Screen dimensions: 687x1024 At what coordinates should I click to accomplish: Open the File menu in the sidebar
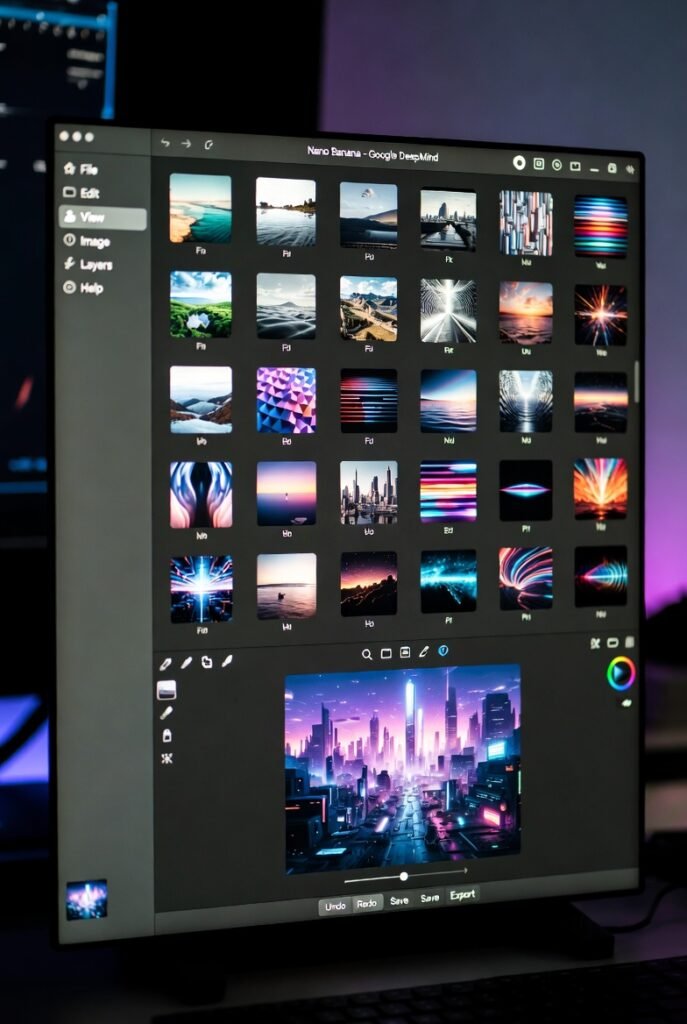(x=80, y=169)
